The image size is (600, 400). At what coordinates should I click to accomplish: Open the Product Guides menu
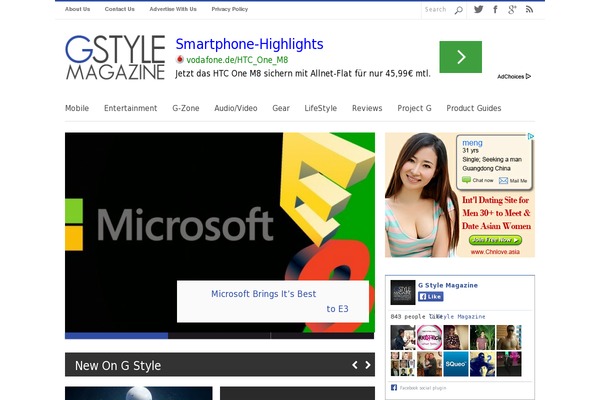(x=474, y=108)
